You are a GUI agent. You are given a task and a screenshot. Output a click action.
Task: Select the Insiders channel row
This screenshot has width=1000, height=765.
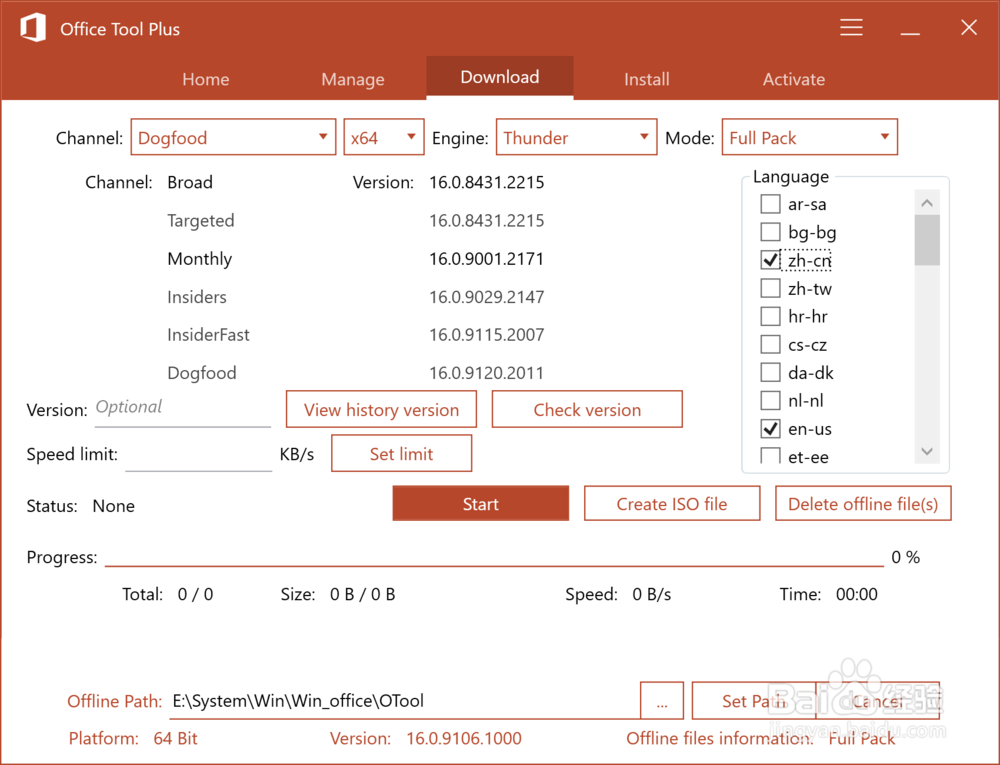pos(197,297)
